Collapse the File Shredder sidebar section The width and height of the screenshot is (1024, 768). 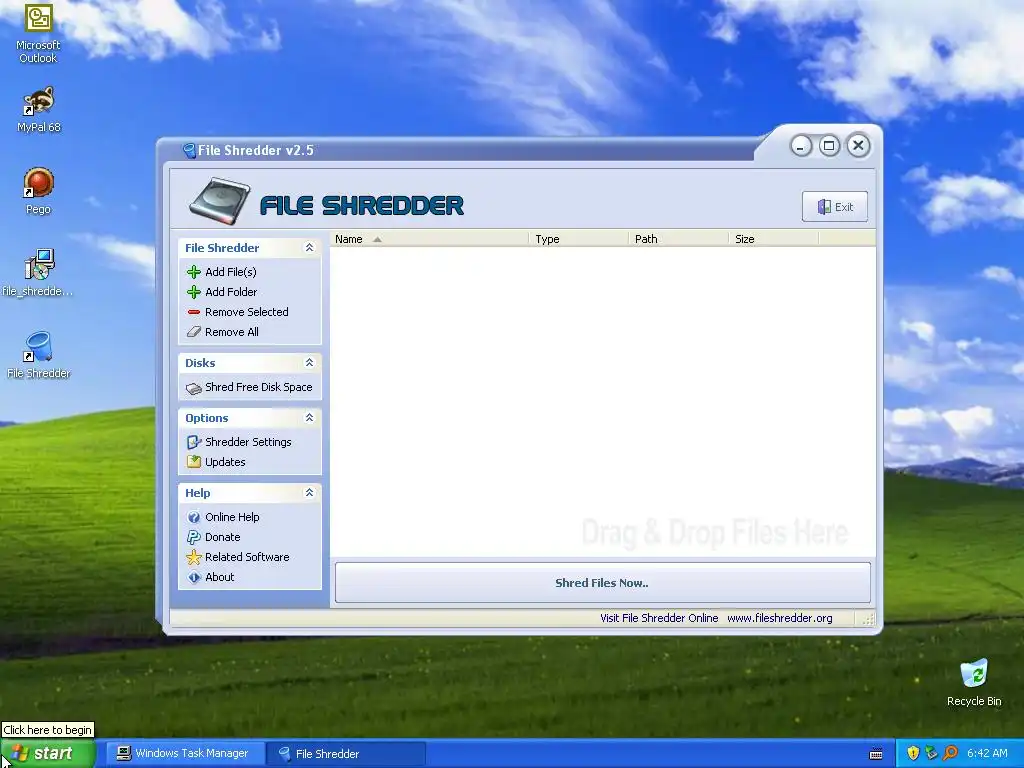310,248
